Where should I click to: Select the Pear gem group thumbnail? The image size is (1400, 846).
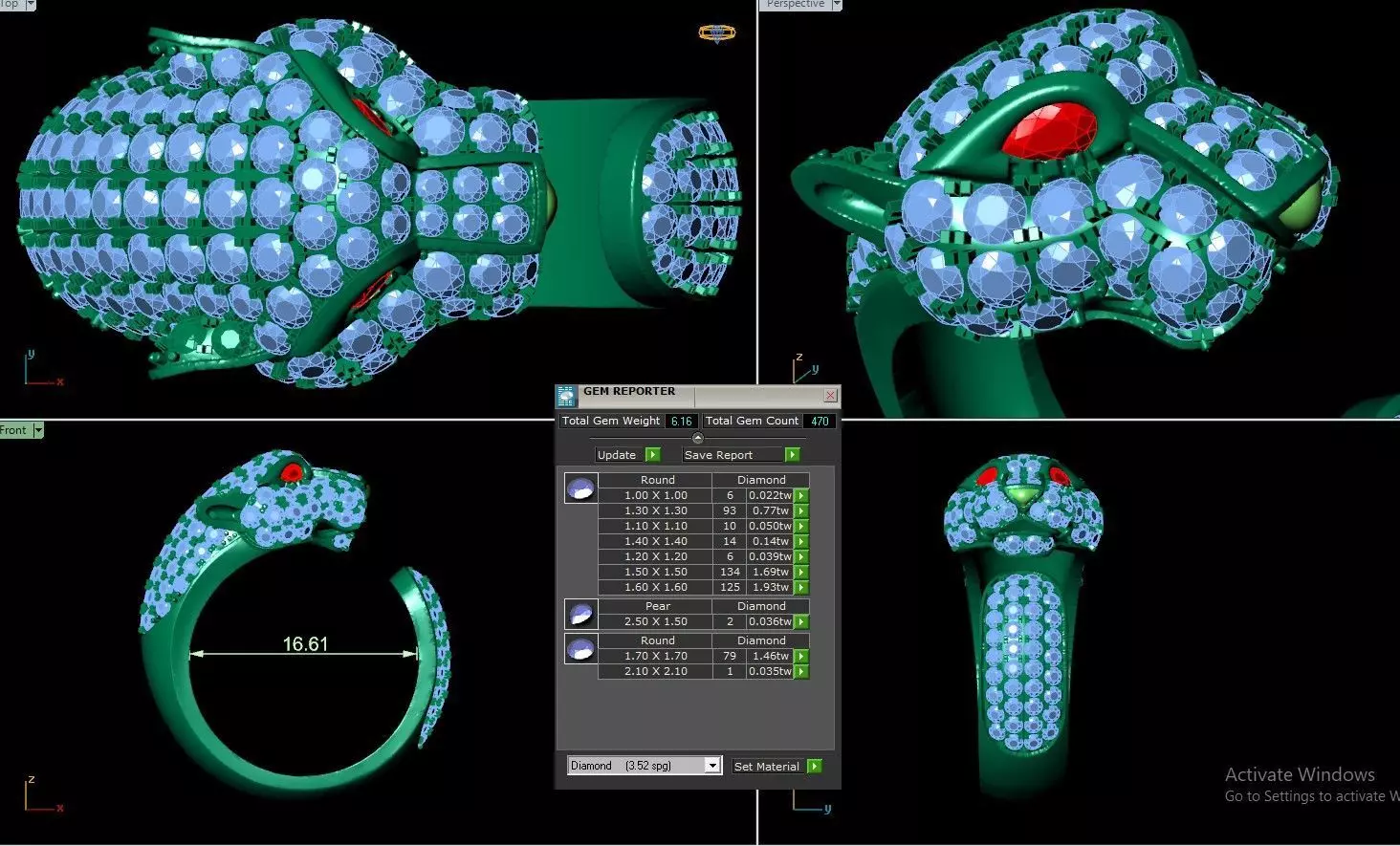point(580,614)
